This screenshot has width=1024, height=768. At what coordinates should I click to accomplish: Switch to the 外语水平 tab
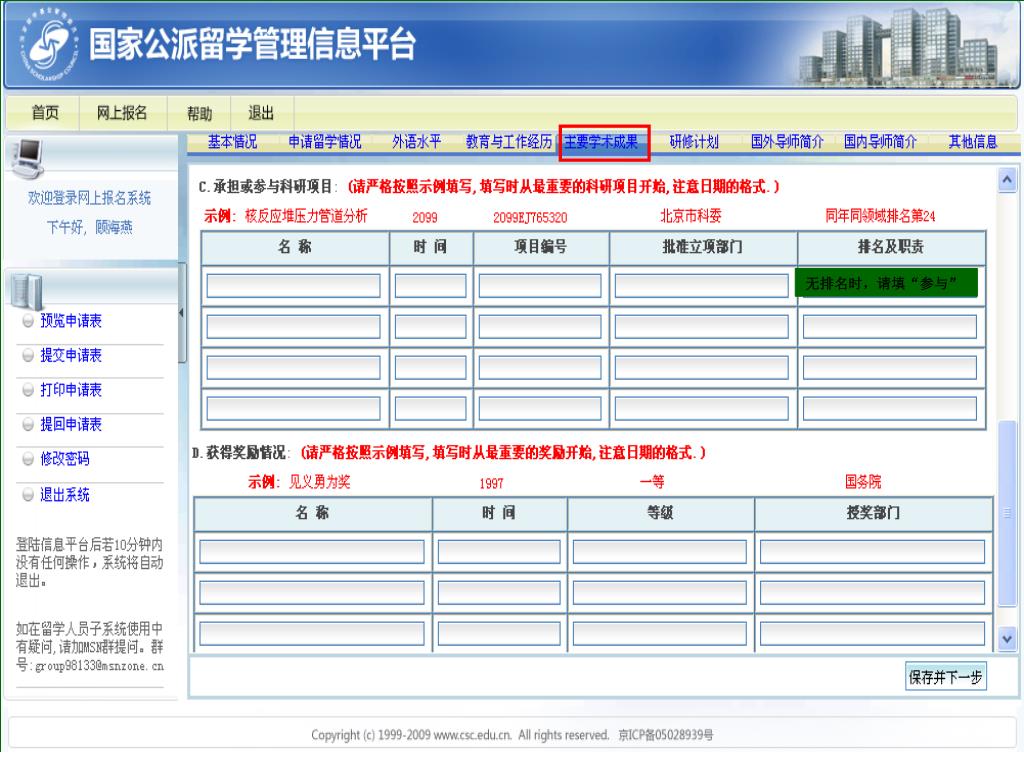click(417, 142)
